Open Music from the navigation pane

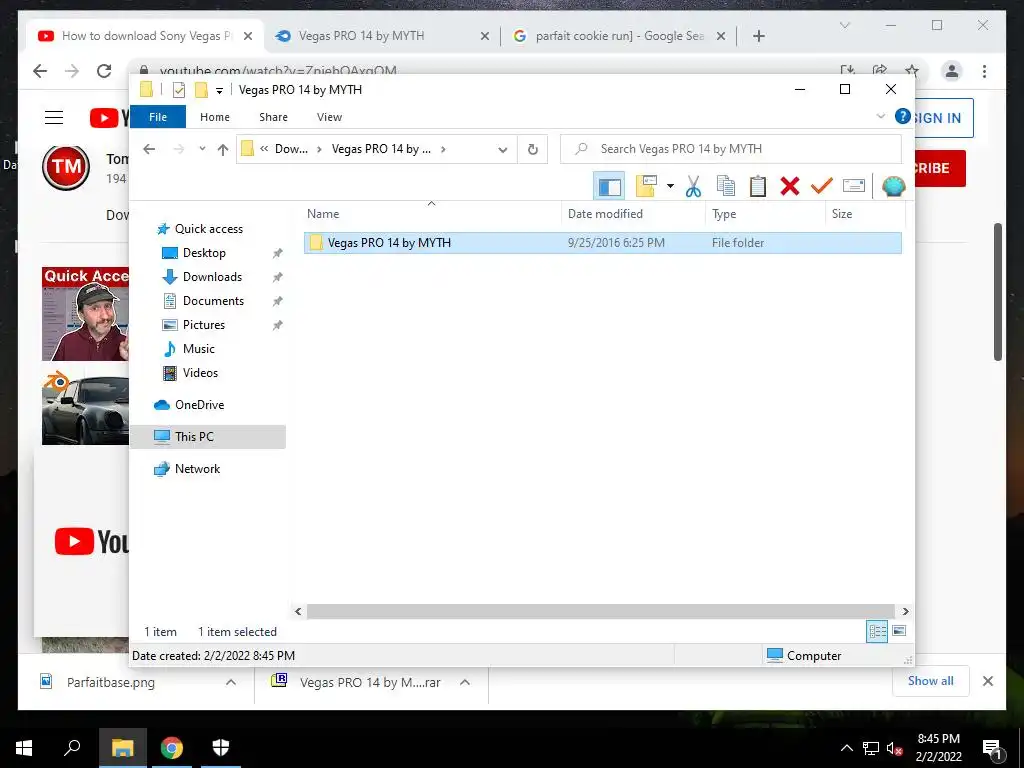pyautogui.click(x=199, y=349)
